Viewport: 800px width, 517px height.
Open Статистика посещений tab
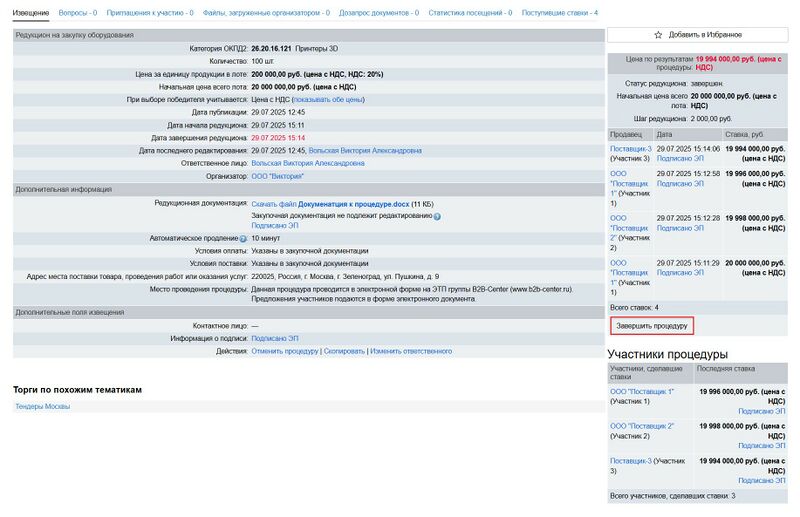[470, 13]
